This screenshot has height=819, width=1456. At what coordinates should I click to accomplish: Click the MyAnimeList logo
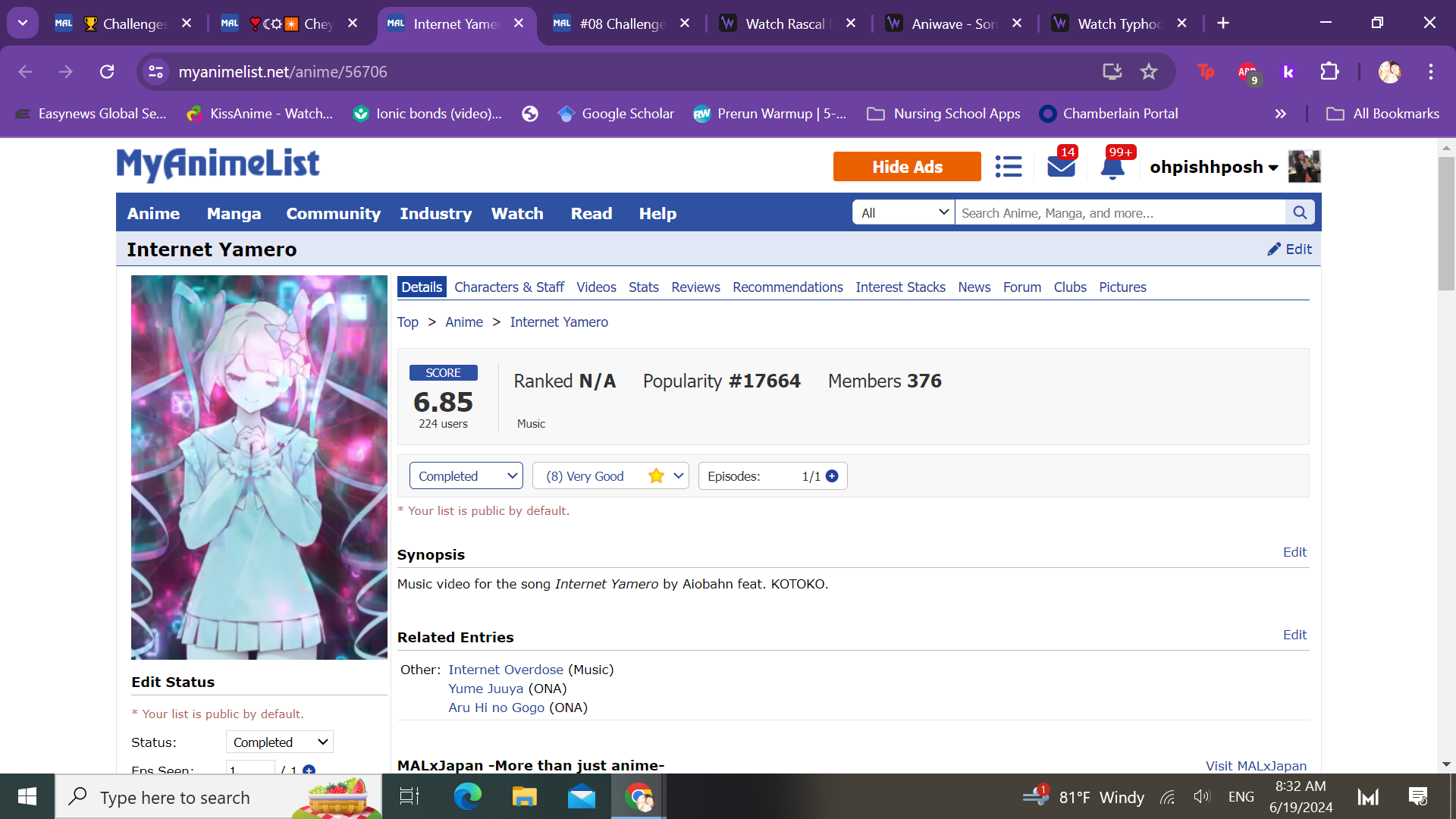(x=218, y=165)
